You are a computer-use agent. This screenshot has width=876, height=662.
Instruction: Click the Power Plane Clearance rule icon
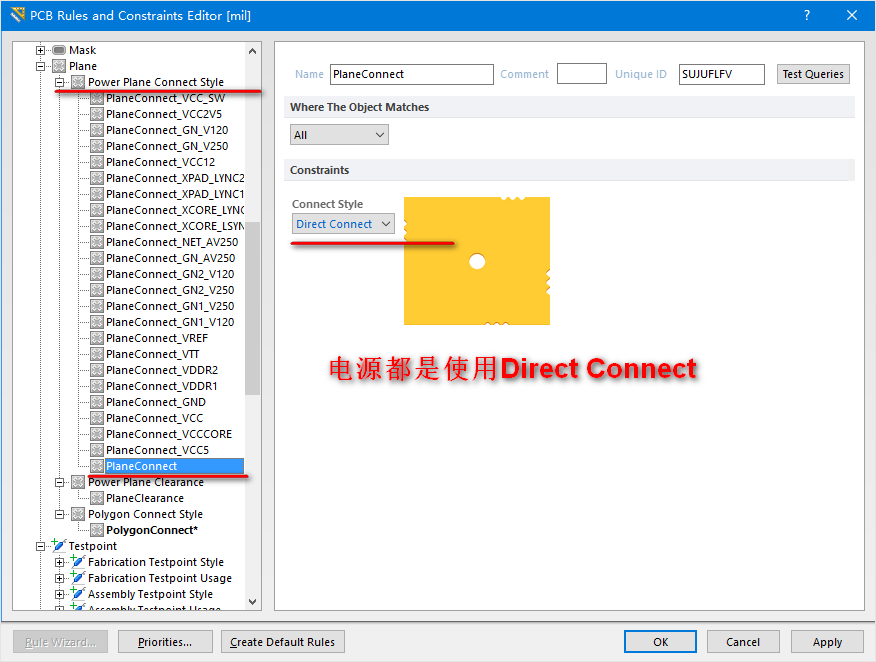(78, 482)
